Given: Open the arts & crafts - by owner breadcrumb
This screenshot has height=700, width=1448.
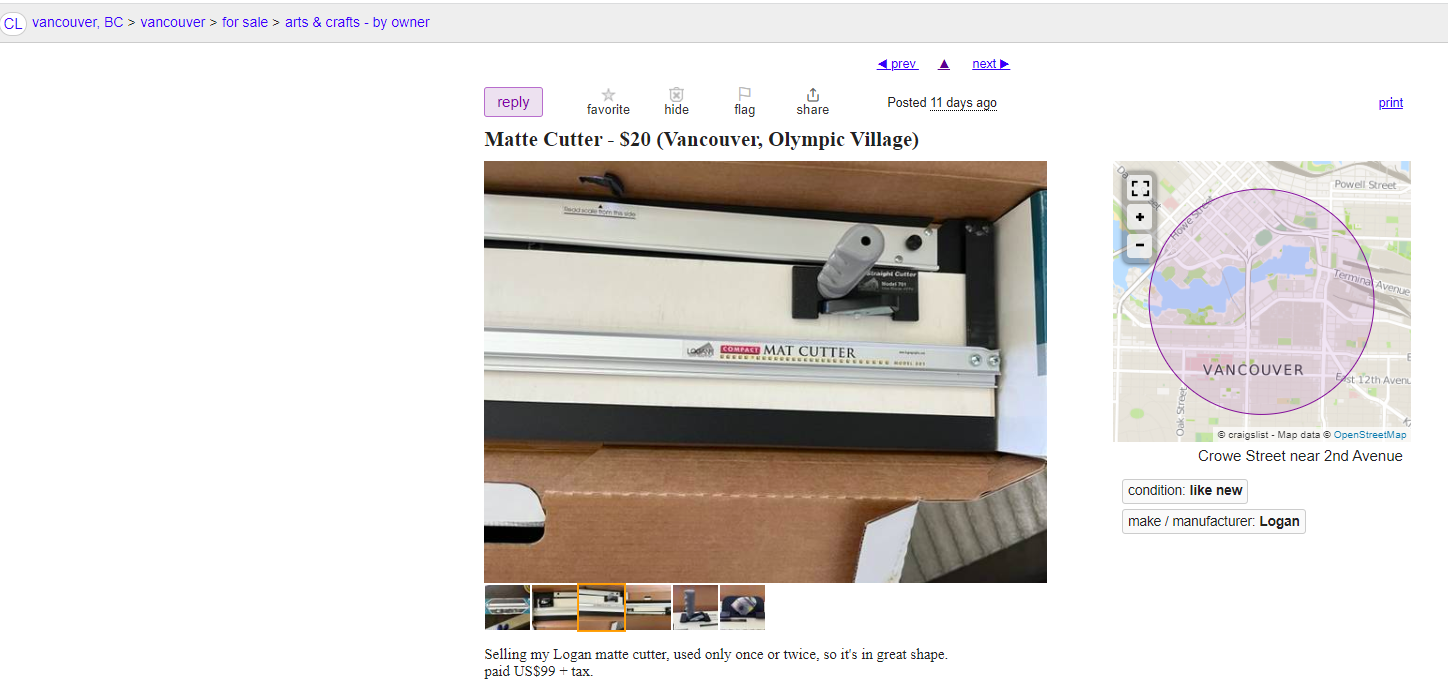Looking at the screenshot, I should point(357,22).
